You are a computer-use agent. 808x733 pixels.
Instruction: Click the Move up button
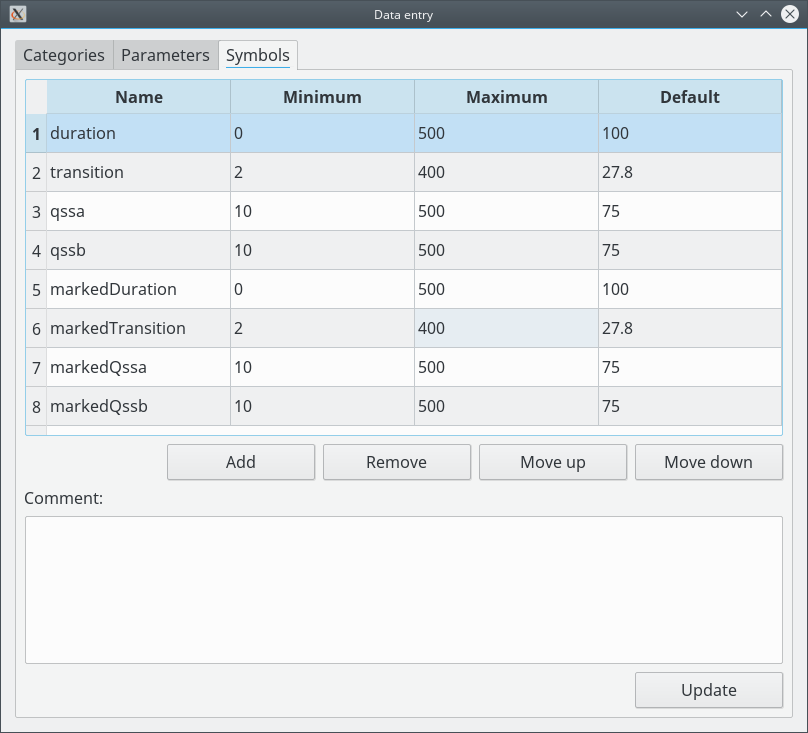(553, 462)
